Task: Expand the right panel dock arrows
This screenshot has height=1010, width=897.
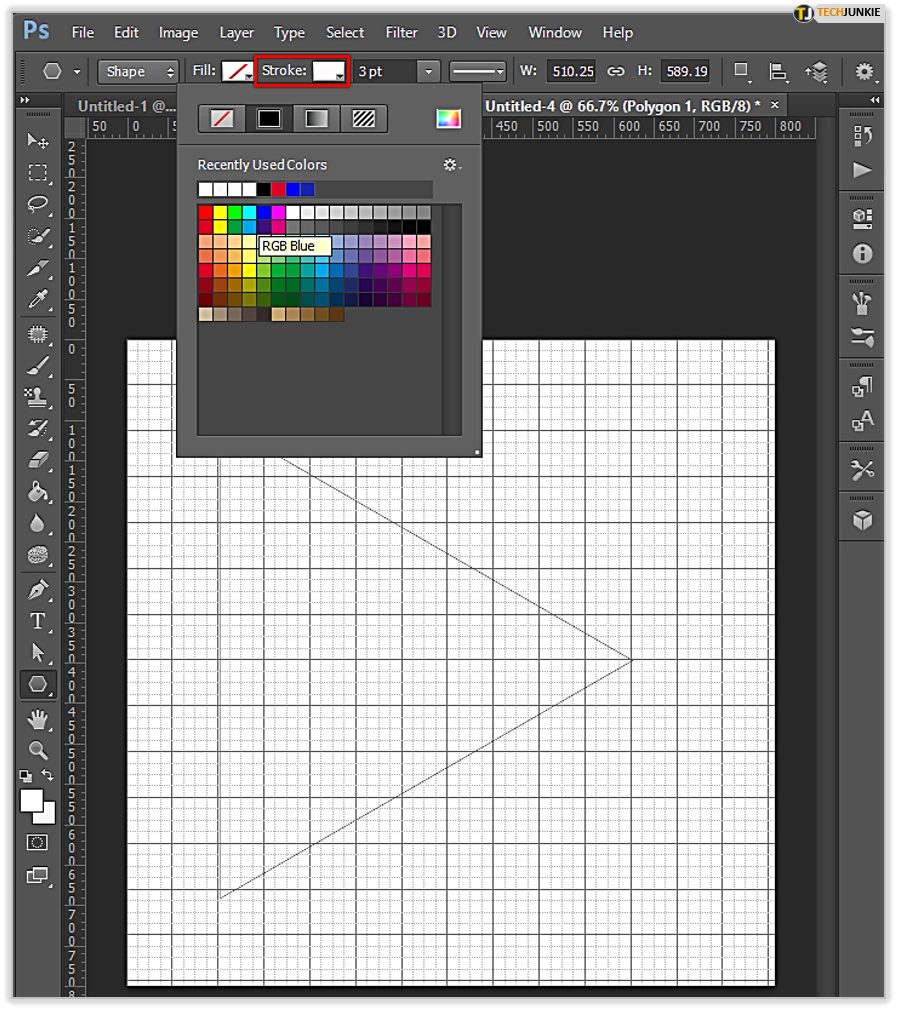Action: click(x=874, y=100)
